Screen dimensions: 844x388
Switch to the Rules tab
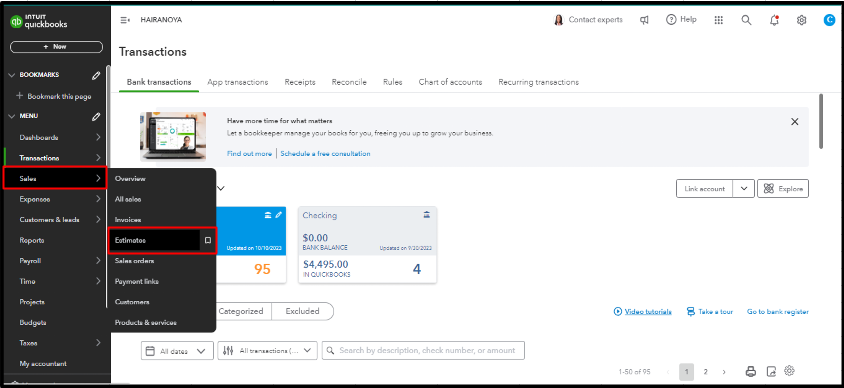tap(392, 82)
